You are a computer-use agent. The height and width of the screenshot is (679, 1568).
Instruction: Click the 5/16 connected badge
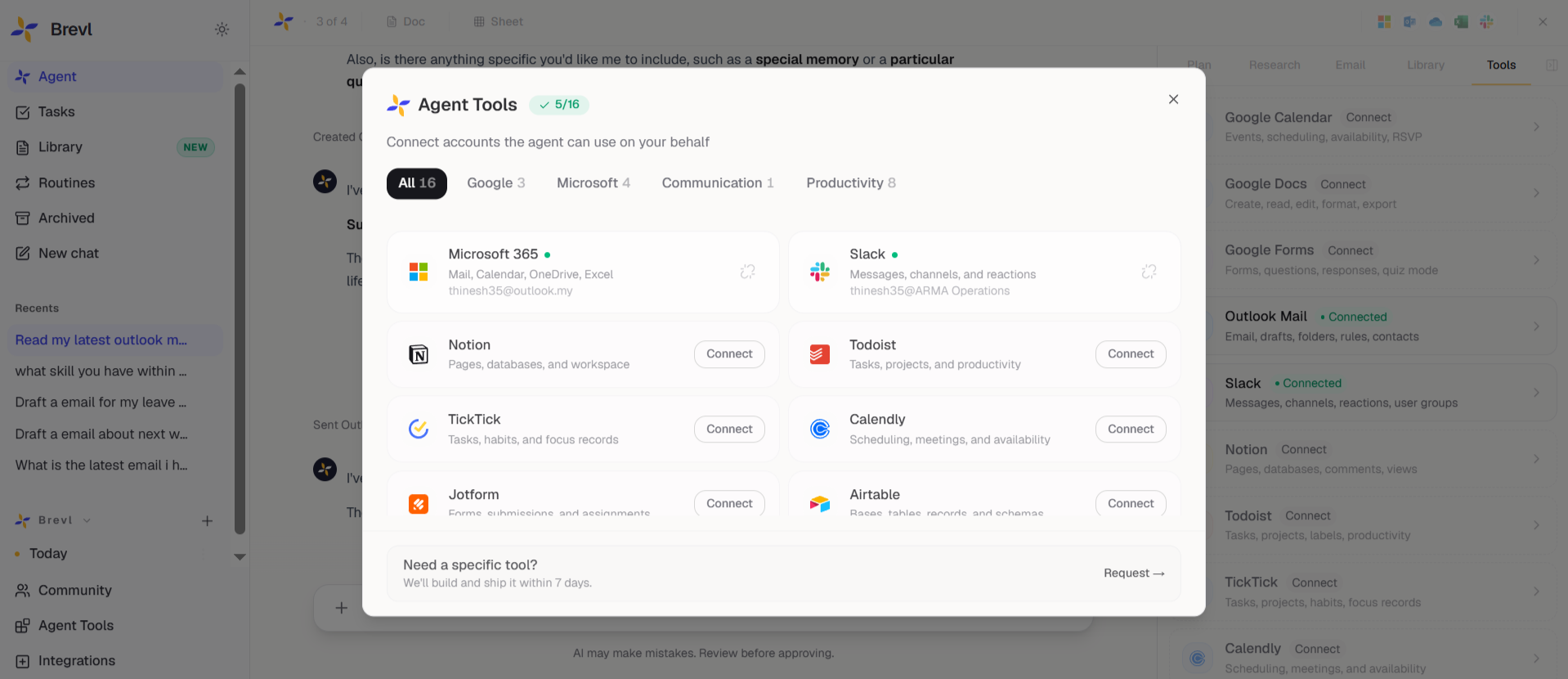tap(559, 105)
